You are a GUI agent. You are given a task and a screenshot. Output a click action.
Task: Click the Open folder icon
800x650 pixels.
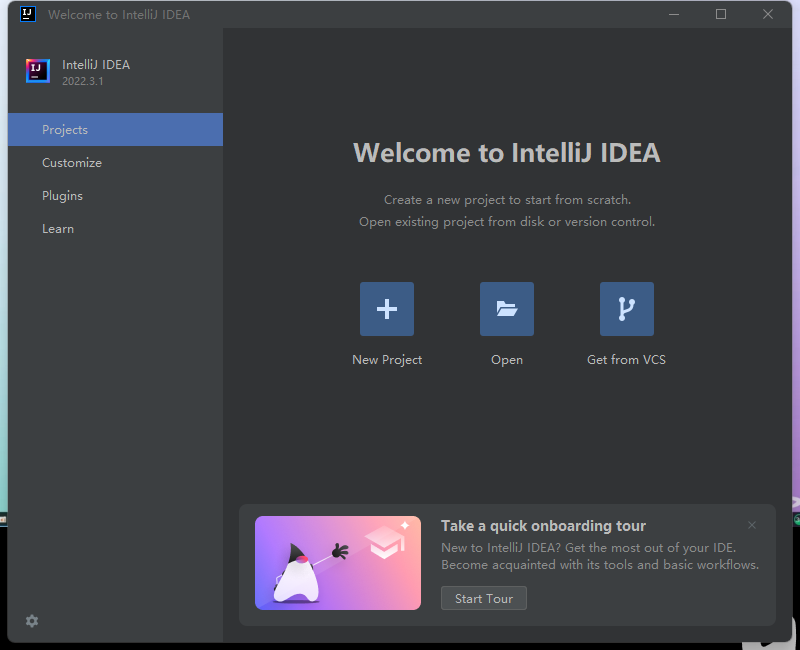tap(507, 309)
